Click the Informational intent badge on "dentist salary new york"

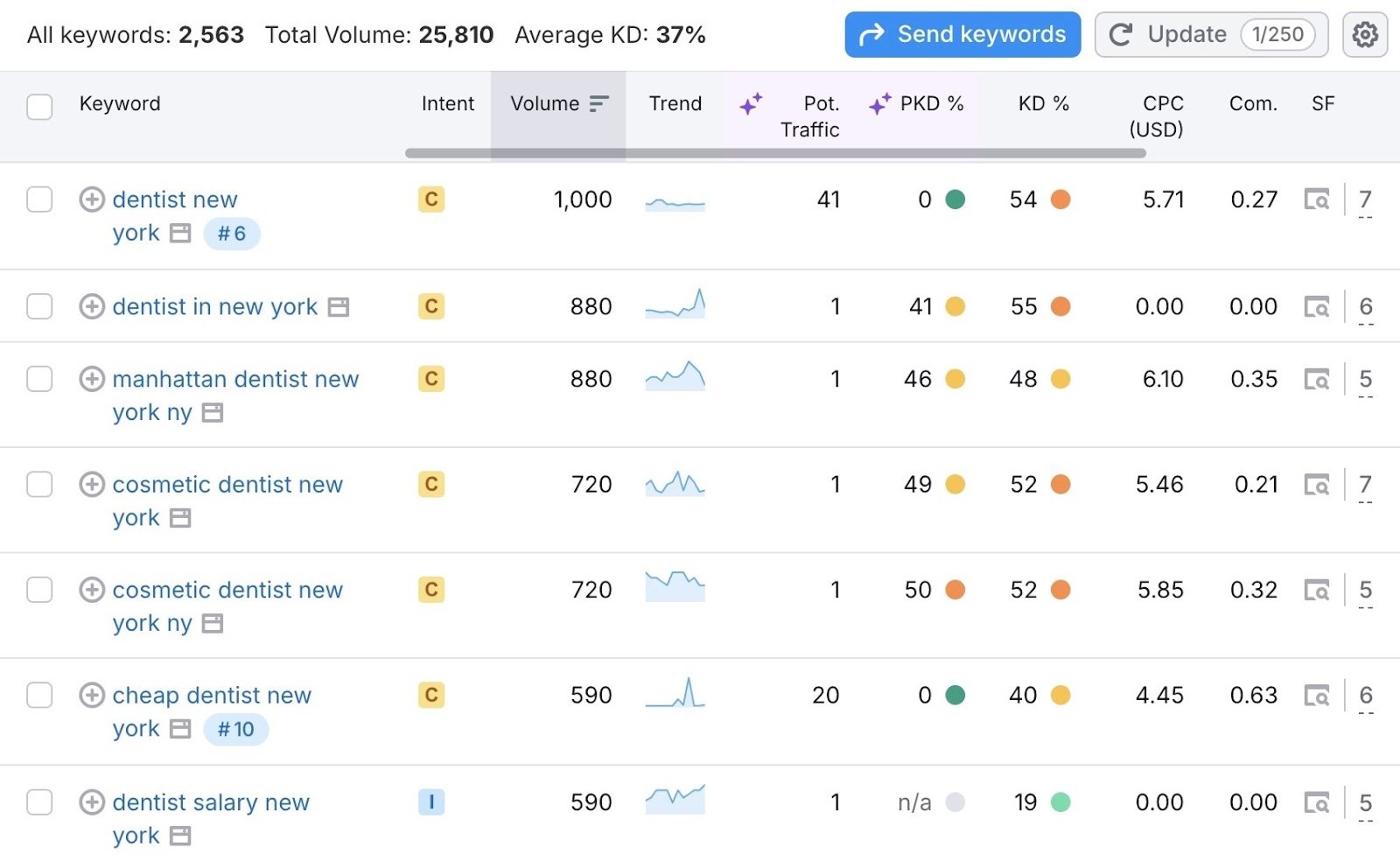(x=430, y=802)
